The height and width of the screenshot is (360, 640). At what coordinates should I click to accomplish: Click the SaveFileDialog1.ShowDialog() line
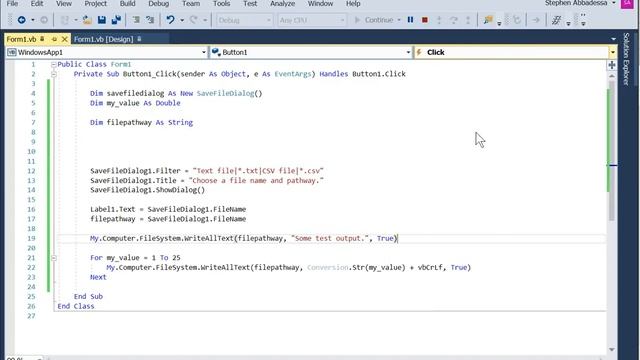[148, 190]
